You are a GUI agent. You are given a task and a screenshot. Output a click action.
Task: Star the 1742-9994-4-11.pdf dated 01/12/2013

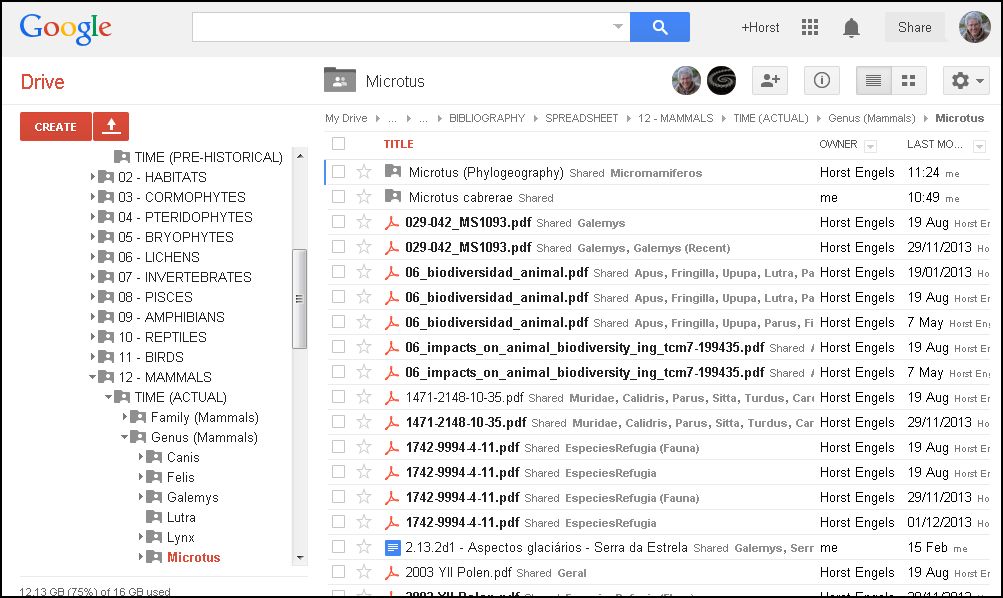(364, 522)
